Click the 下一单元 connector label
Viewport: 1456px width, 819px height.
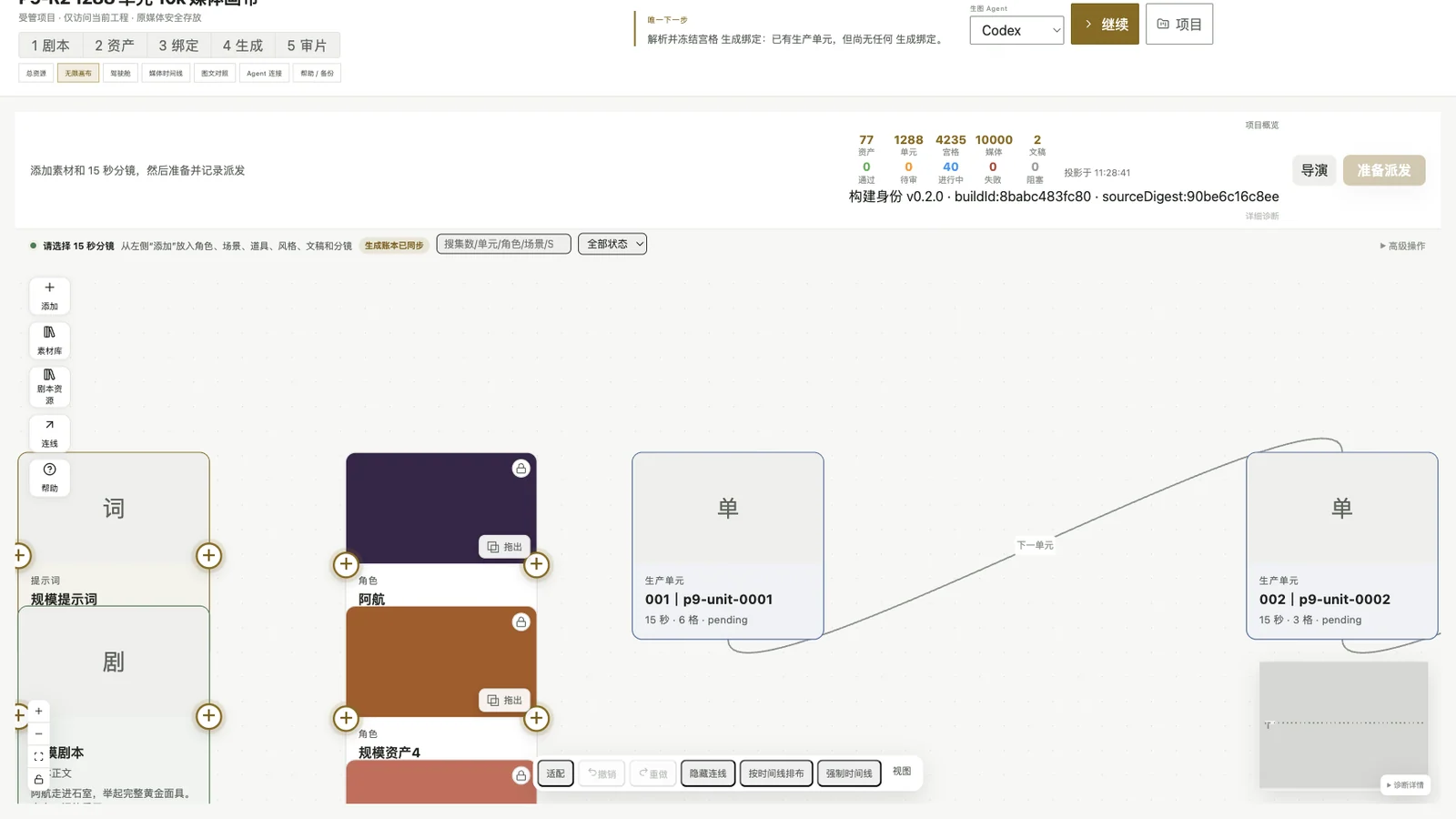[x=1035, y=545]
